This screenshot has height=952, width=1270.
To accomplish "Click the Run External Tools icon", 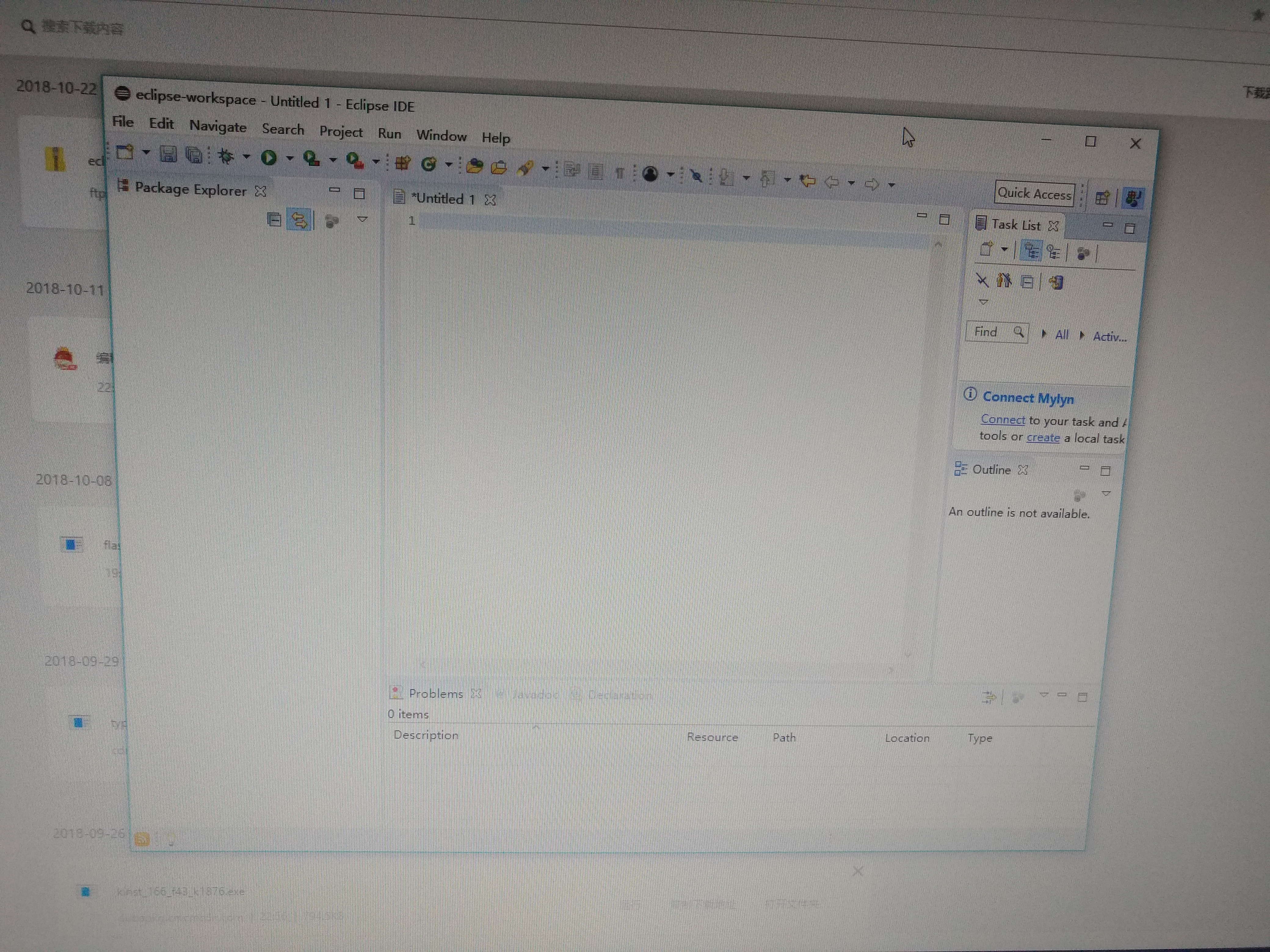I will (x=355, y=161).
